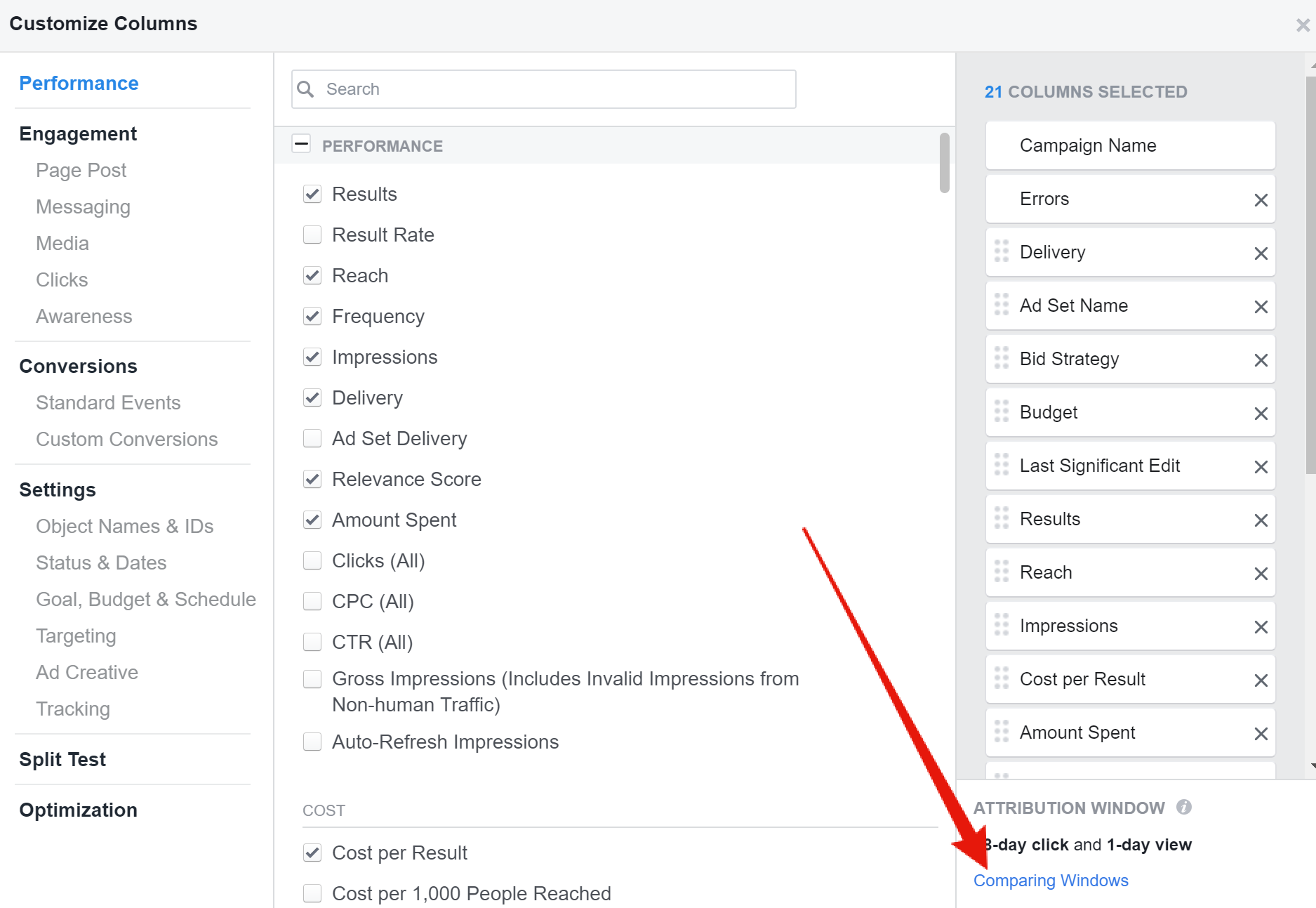1316x908 pixels.
Task: Check the Gross Impressions checkbox
Action: pyautogui.click(x=312, y=679)
